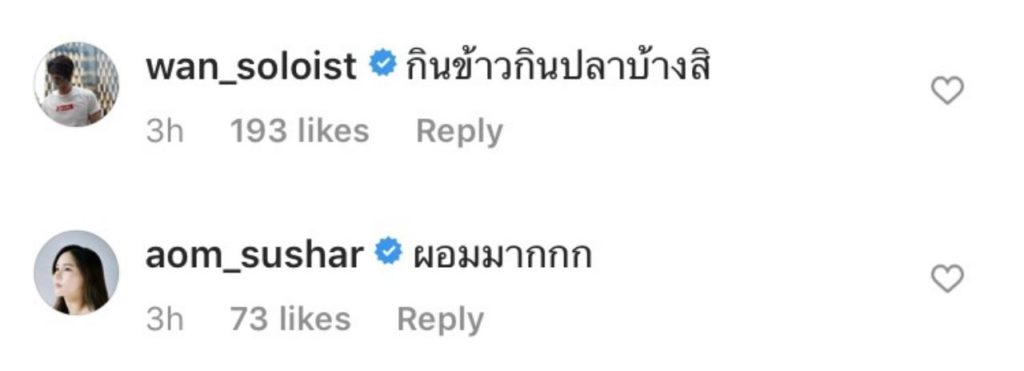Tap the heart beside aom_sushar's comment
The image size is (1024, 371).
[x=946, y=279]
